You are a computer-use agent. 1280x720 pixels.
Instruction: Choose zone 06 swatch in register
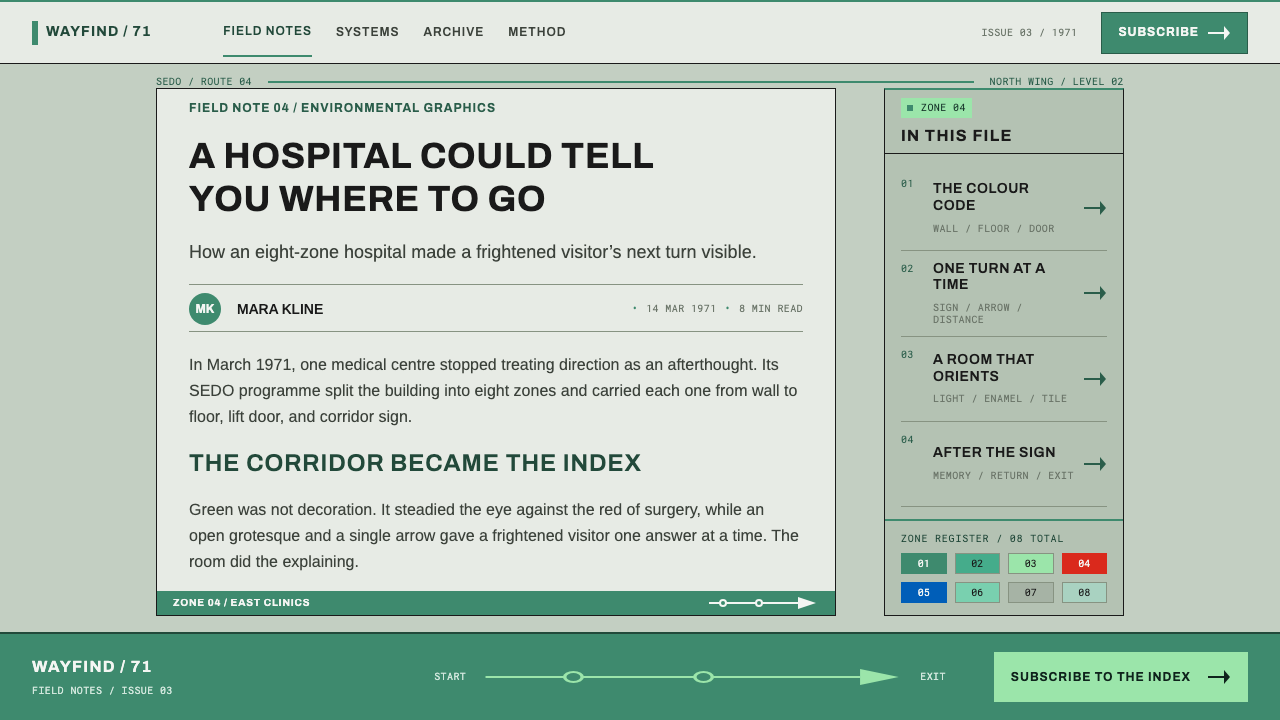977,593
